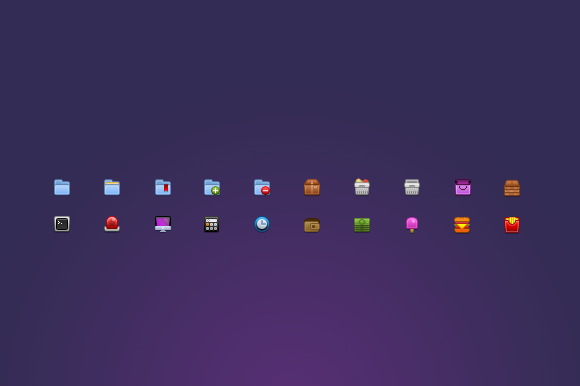Click the pink shopping bag icon

(x=463, y=187)
